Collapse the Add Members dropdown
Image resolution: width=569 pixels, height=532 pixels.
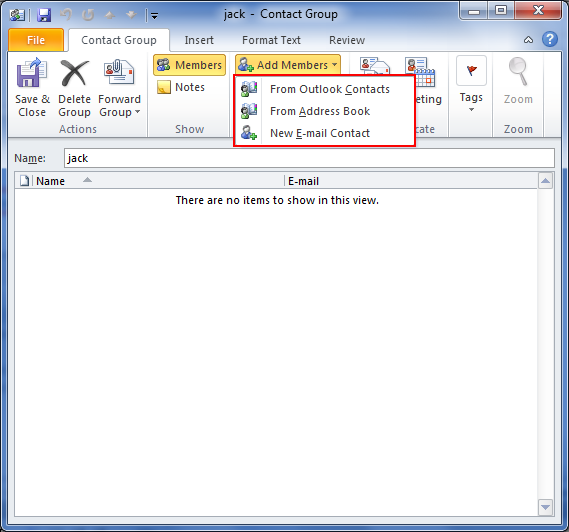coord(288,65)
